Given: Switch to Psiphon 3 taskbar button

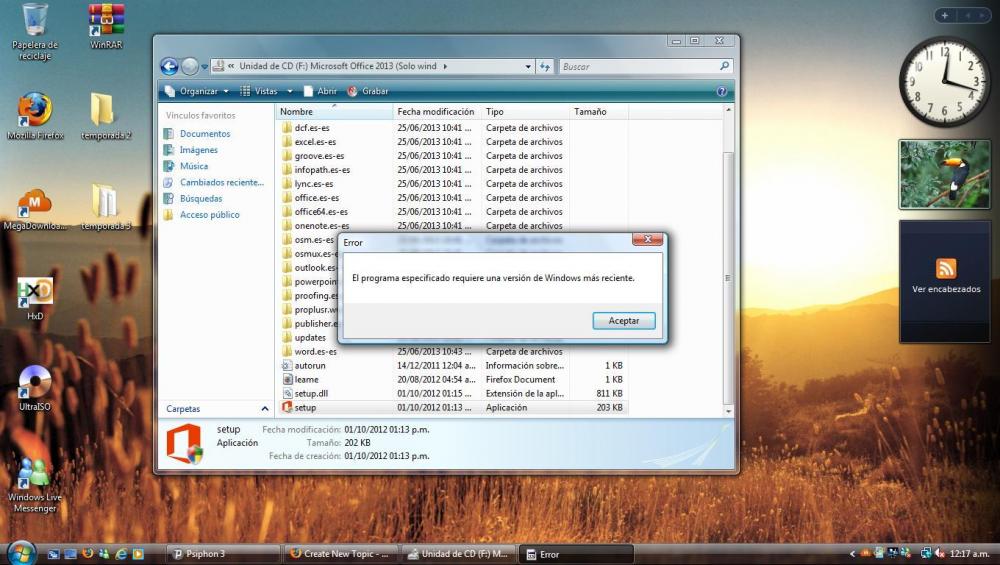Looking at the screenshot, I should [x=223, y=554].
